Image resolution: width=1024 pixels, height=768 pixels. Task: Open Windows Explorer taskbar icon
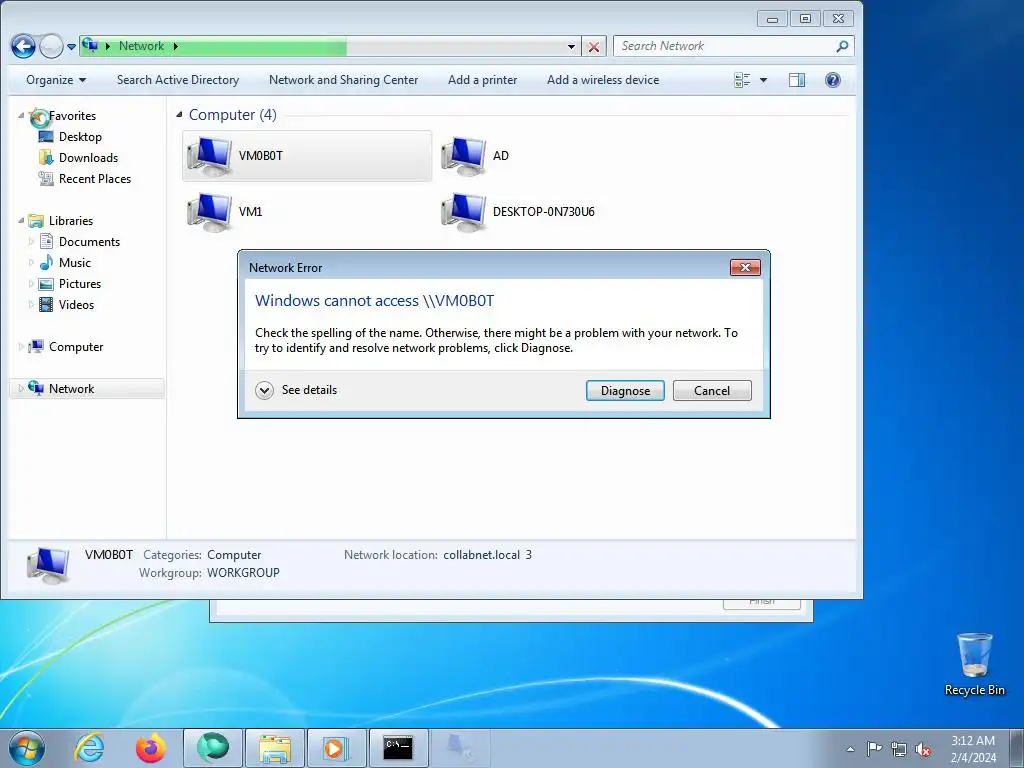275,748
